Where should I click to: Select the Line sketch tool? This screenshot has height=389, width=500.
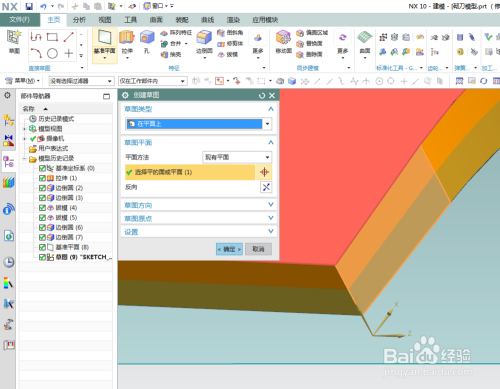[x=68, y=37]
